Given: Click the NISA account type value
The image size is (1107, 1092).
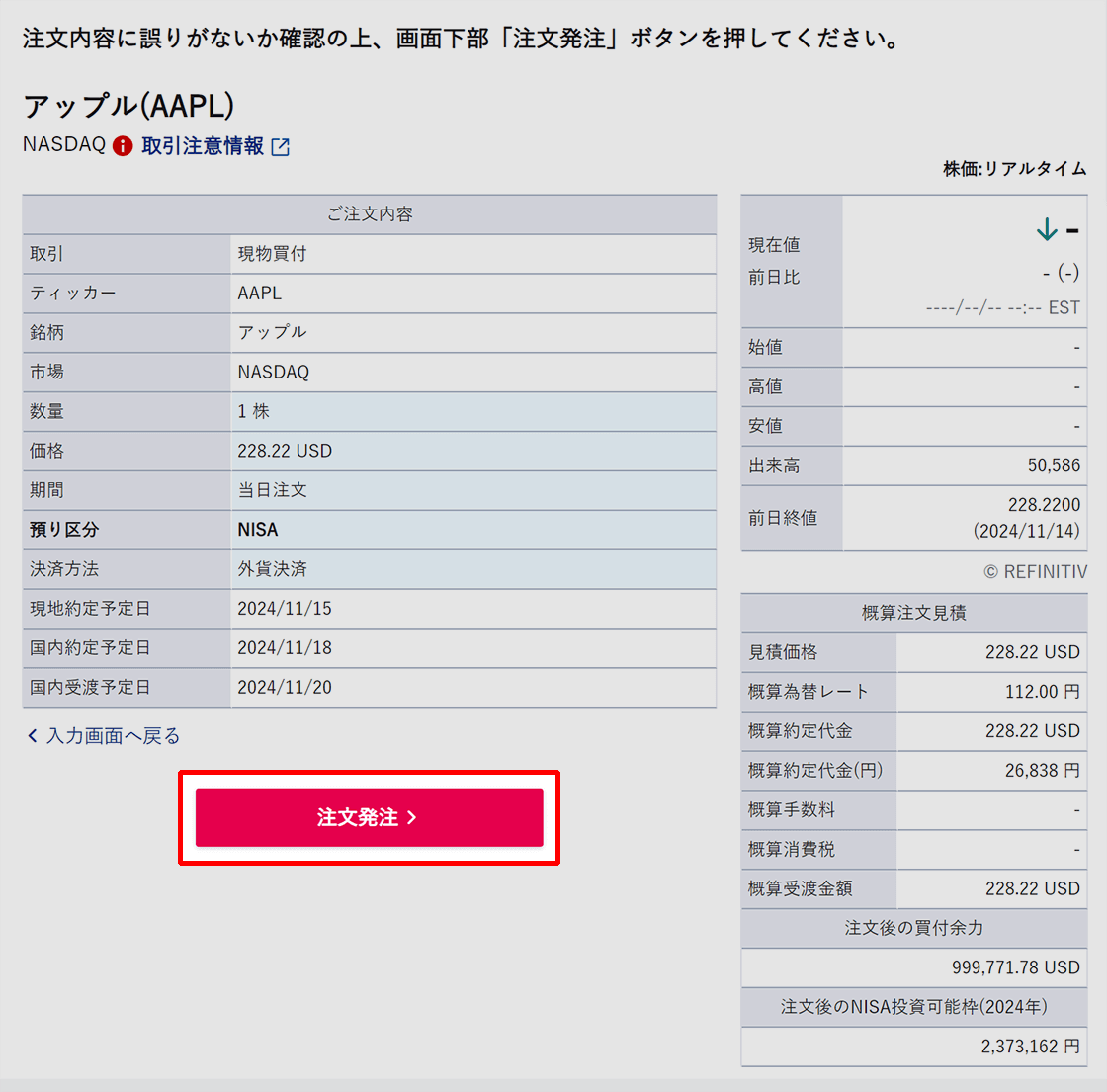Looking at the screenshot, I should click(x=258, y=530).
